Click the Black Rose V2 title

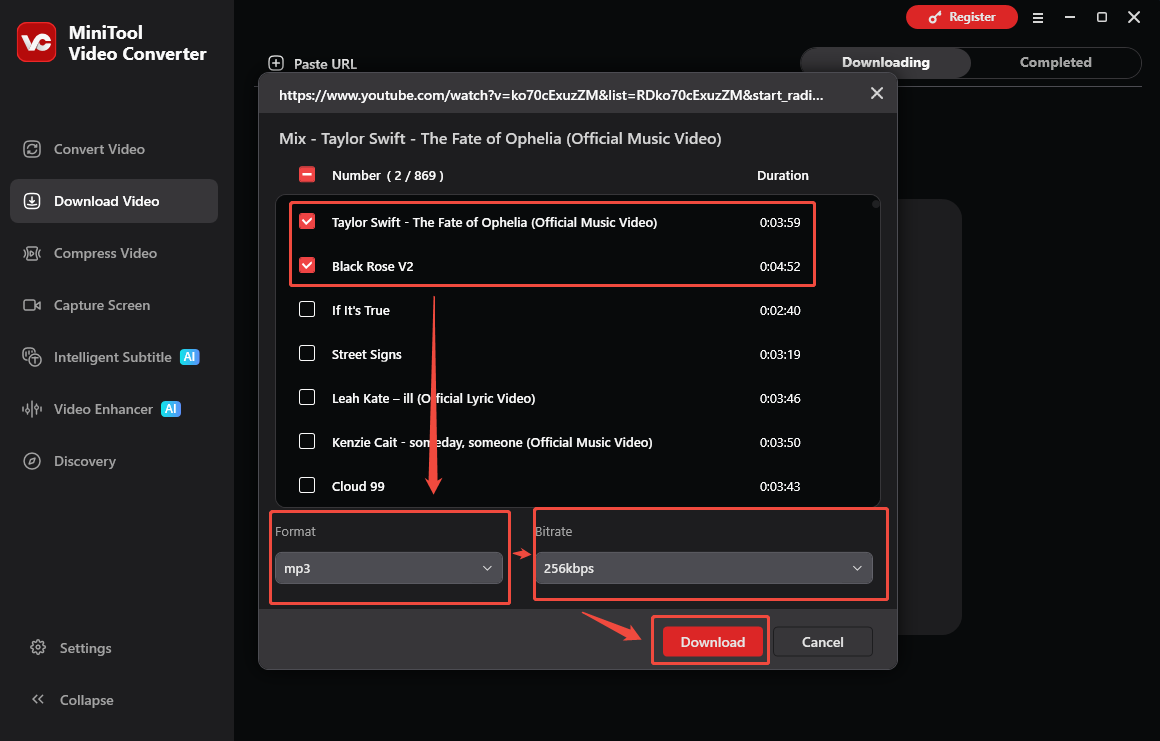pos(372,266)
